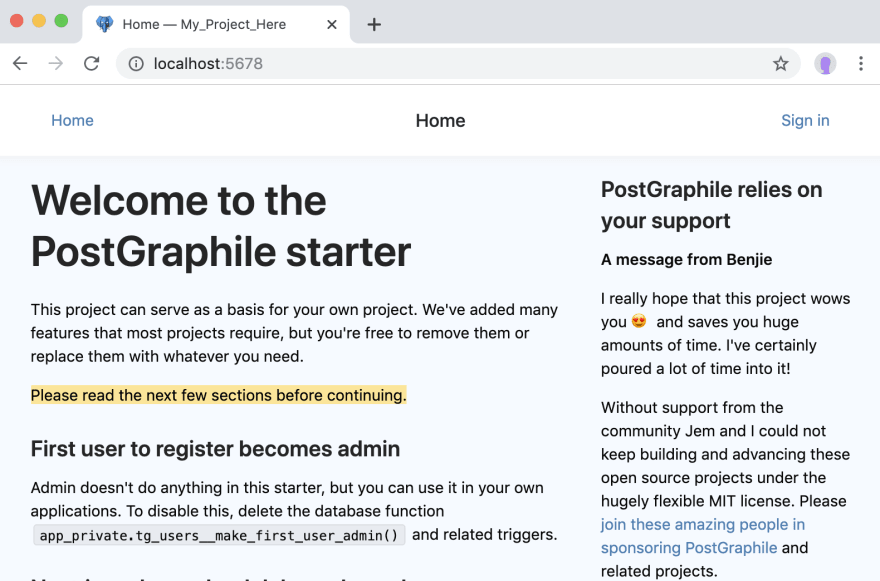The image size is (880, 581).
Task: Click the app_private.tg_users__make_first_user_admin() code snippet
Action: click(219, 535)
